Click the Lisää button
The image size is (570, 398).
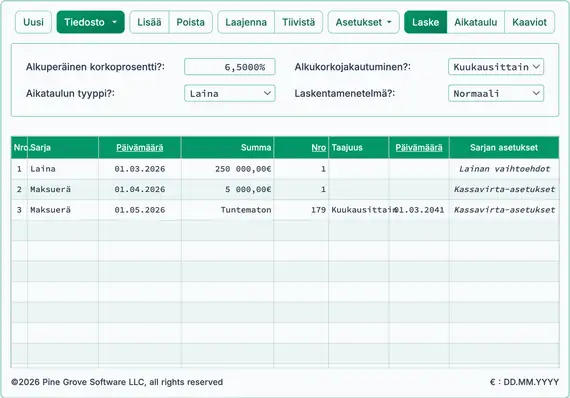(x=149, y=22)
